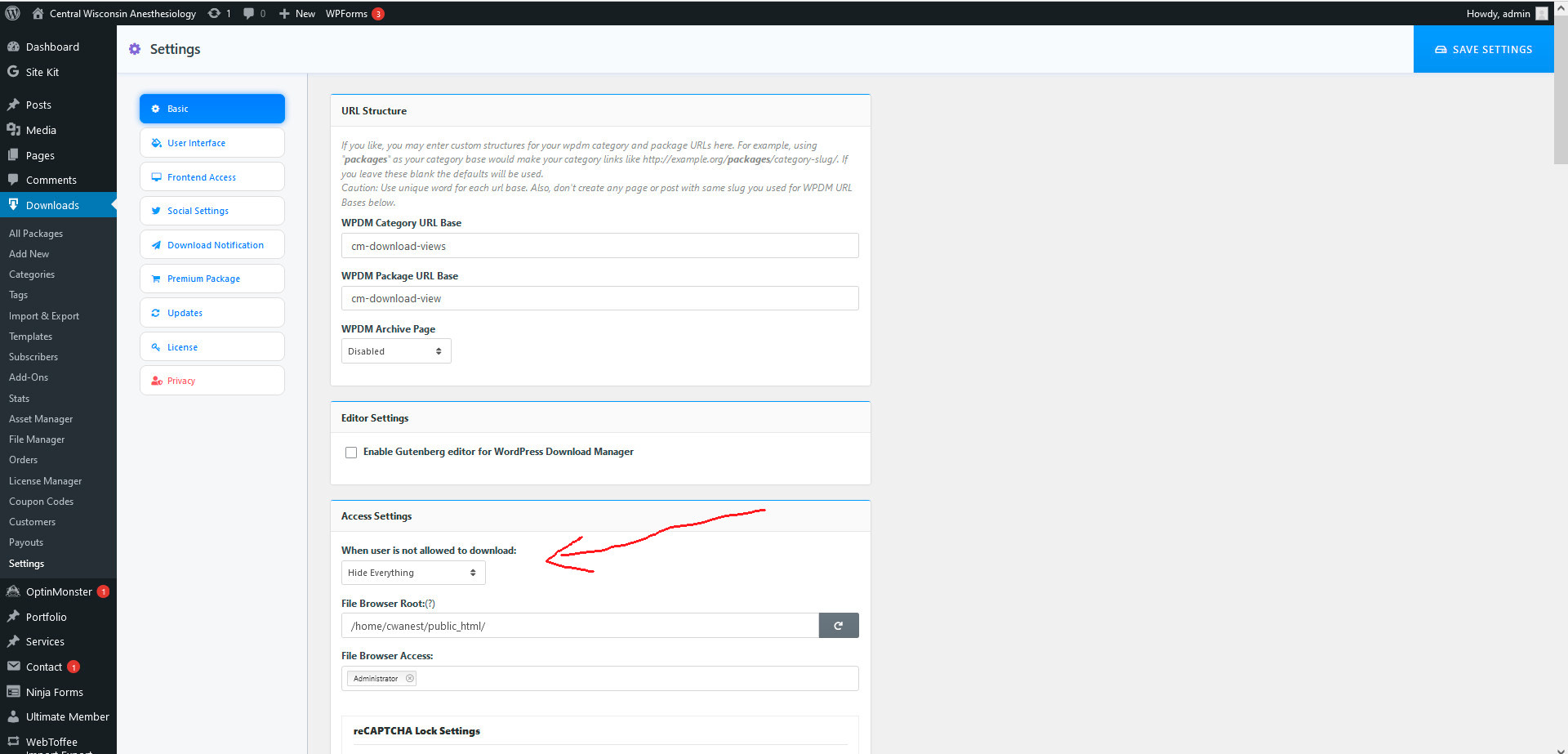Click the WebToffee import export icon

pos(13,742)
